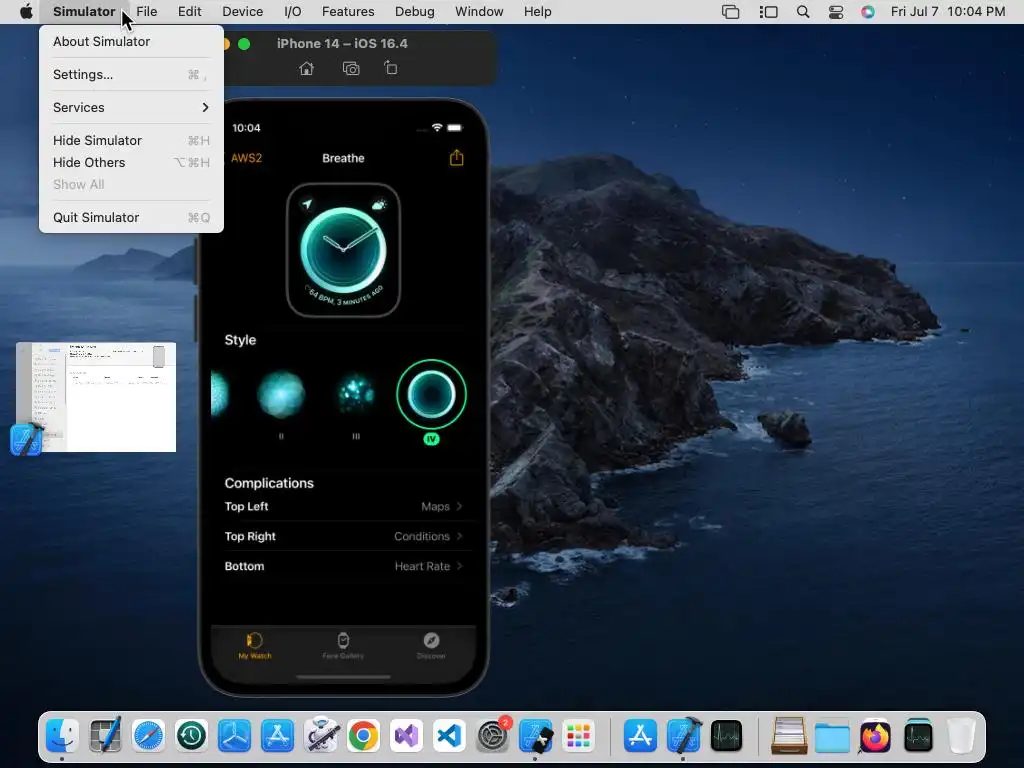This screenshot has width=1024, height=768.
Task: Select the screenshot thumbnail on the desktop
Action: pos(96,397)
